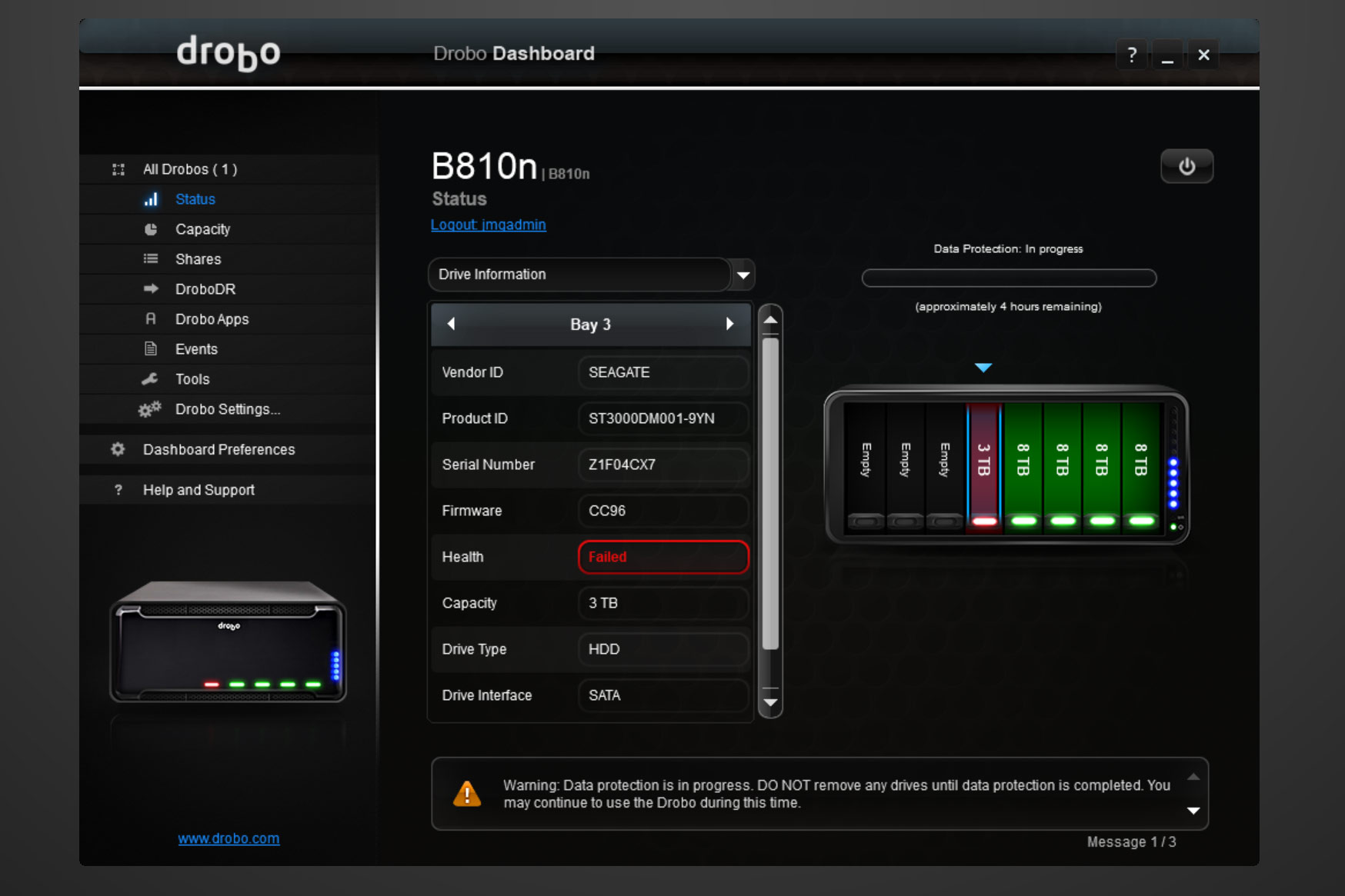Click the Dashboard Preferences gear icon
This screenshot has width=1345, height=896.
point(118,449)
